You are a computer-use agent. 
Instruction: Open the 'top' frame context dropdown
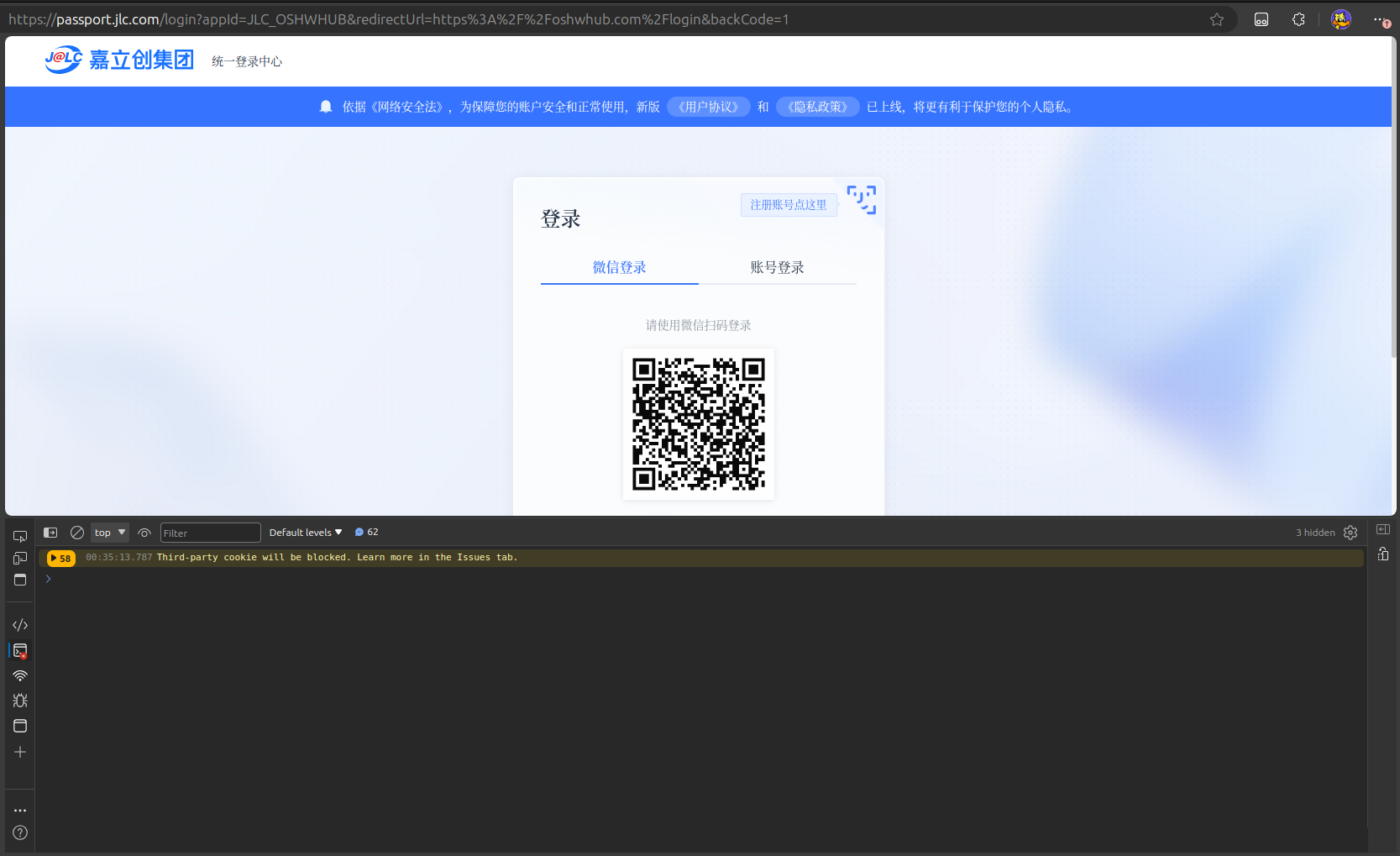coord(108,532)
